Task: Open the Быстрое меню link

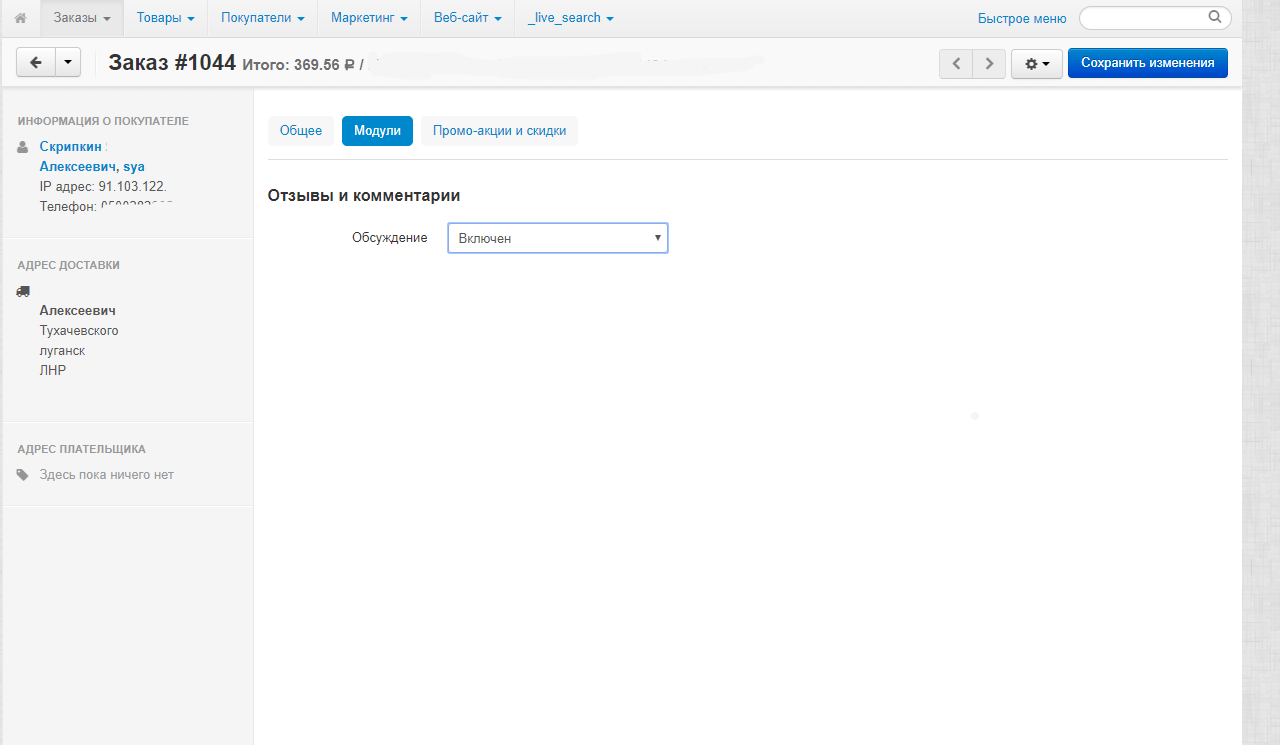Action: pyautogui.click(x=1021, y=18)
